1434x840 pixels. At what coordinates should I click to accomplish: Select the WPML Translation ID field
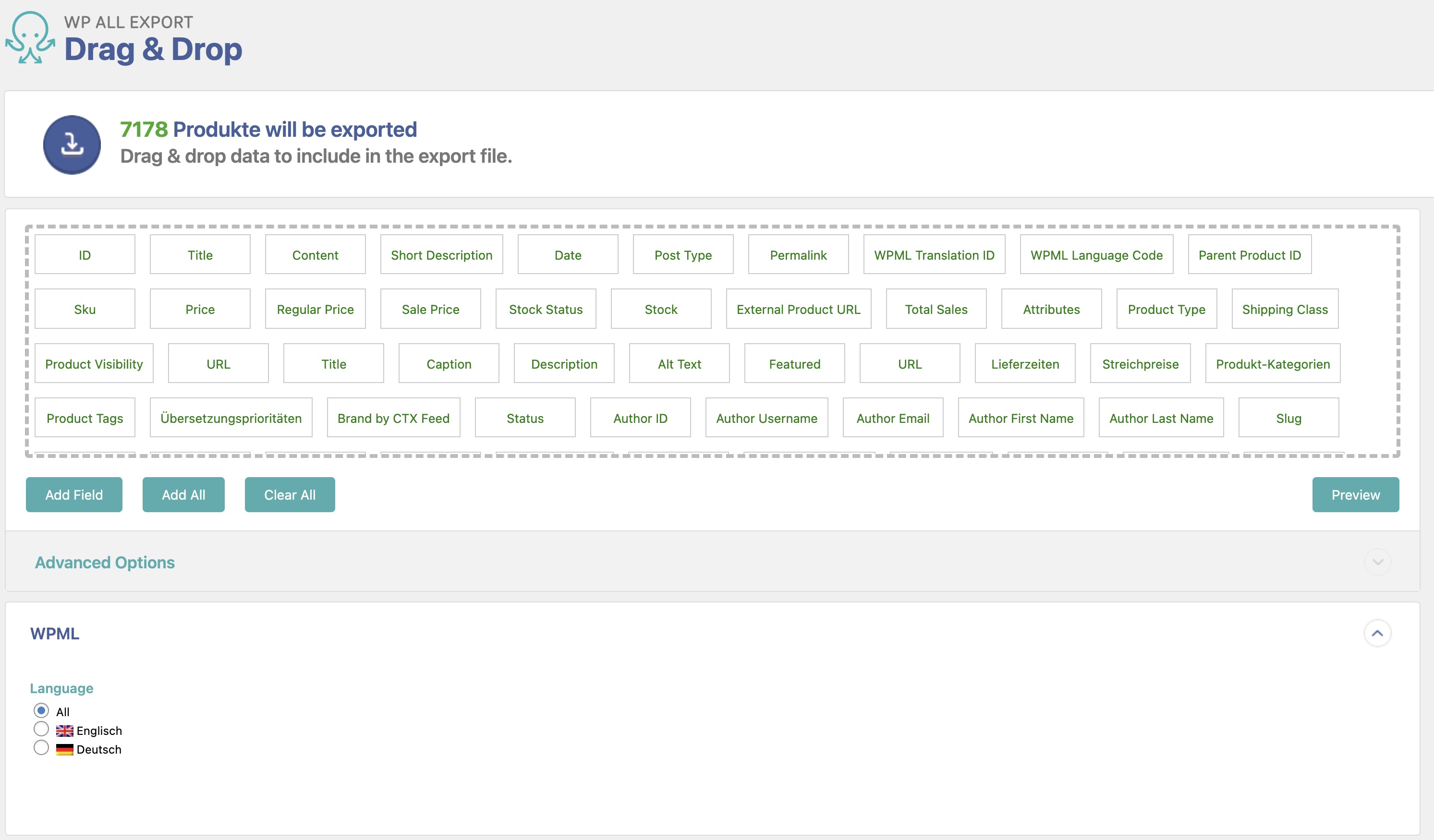pos(935,255)
